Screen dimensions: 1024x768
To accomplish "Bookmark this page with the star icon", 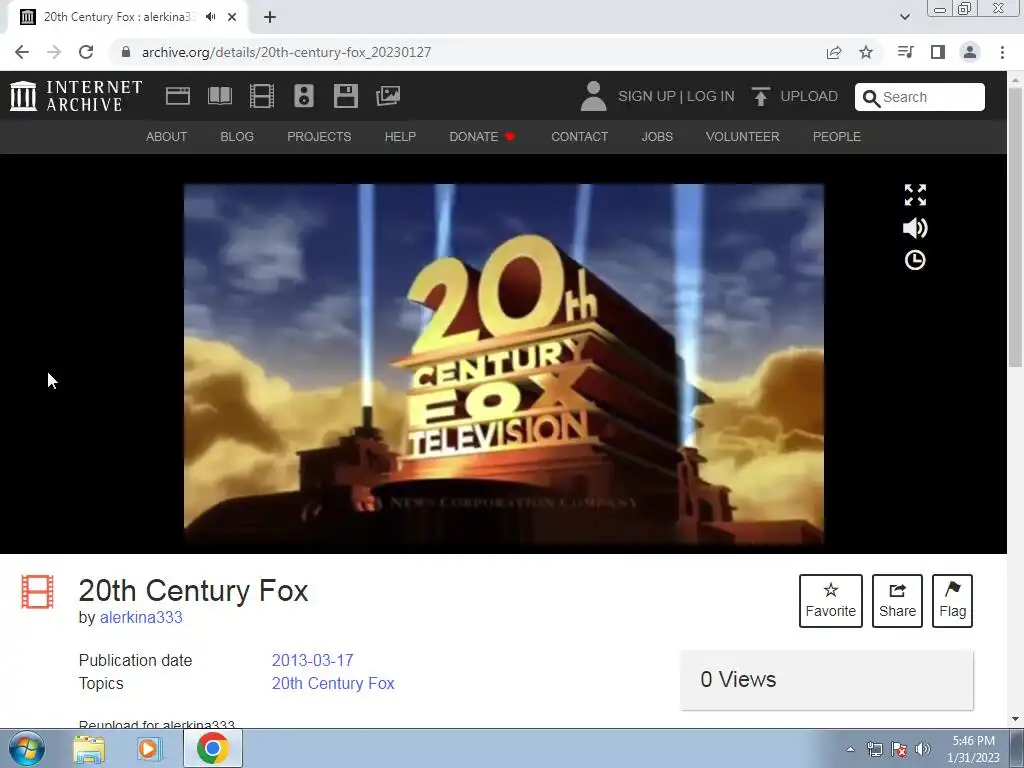I will (x=866, y=52).
